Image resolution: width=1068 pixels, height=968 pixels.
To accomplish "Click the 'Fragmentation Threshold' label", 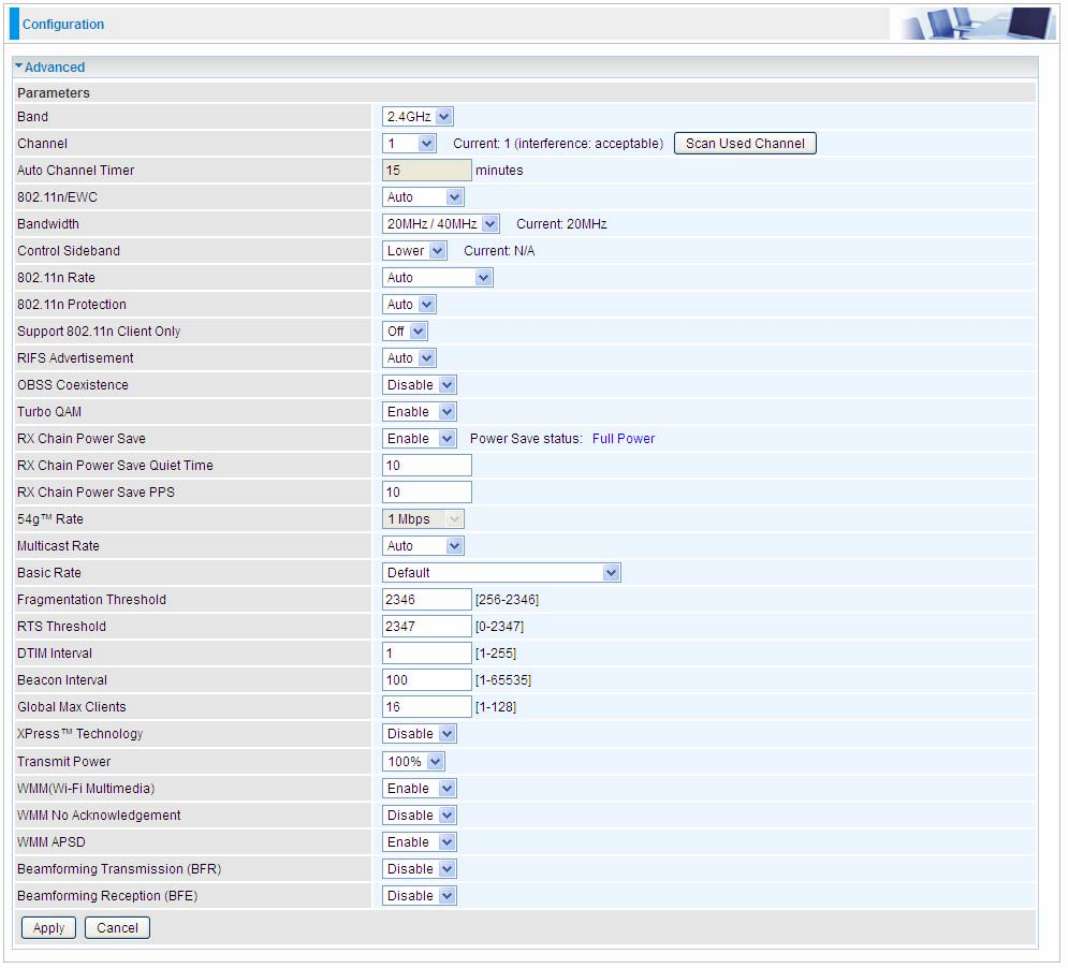I will pyautogui.click(x=92, y=600).
